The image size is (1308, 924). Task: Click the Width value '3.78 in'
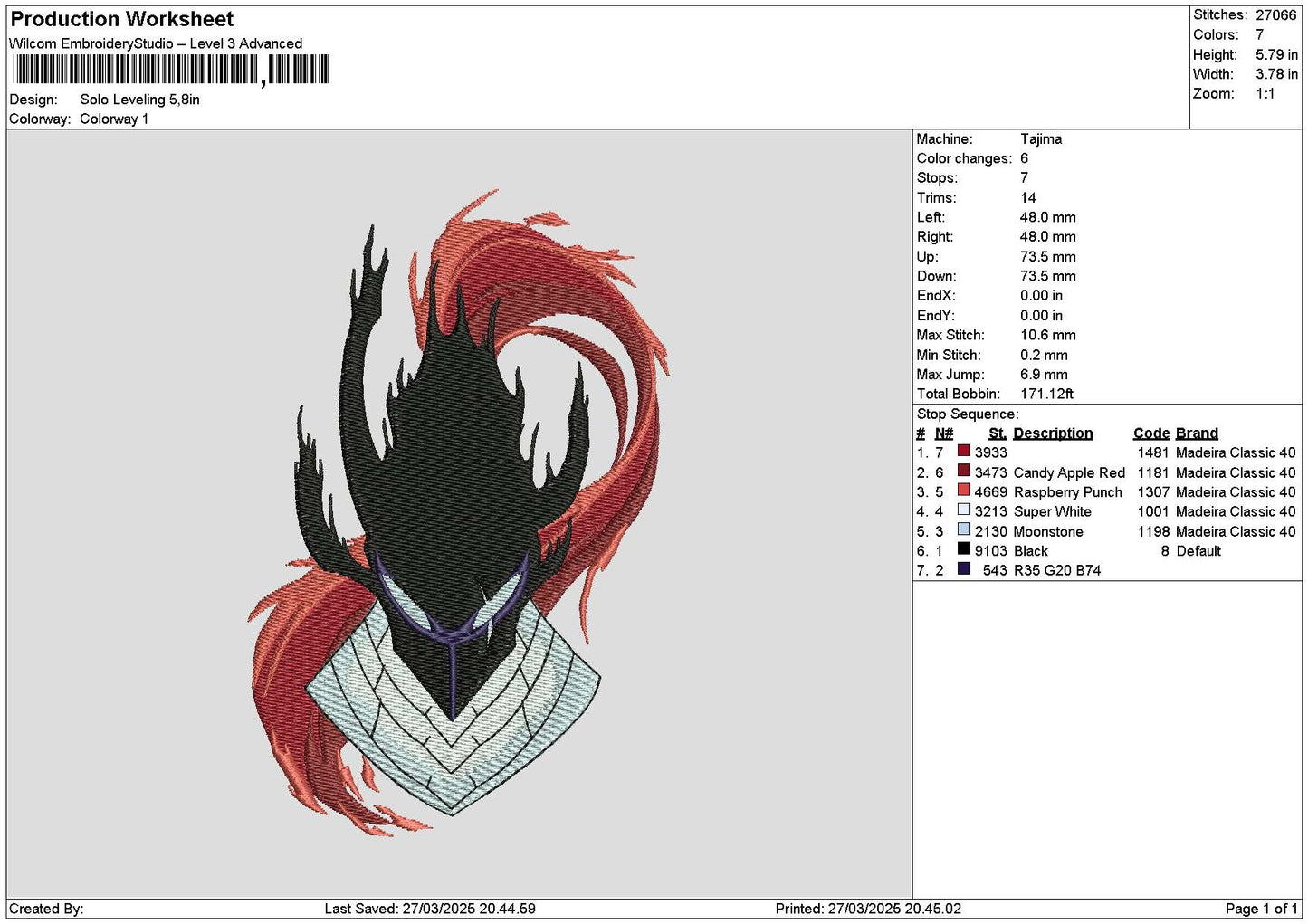pos(1276,74)
